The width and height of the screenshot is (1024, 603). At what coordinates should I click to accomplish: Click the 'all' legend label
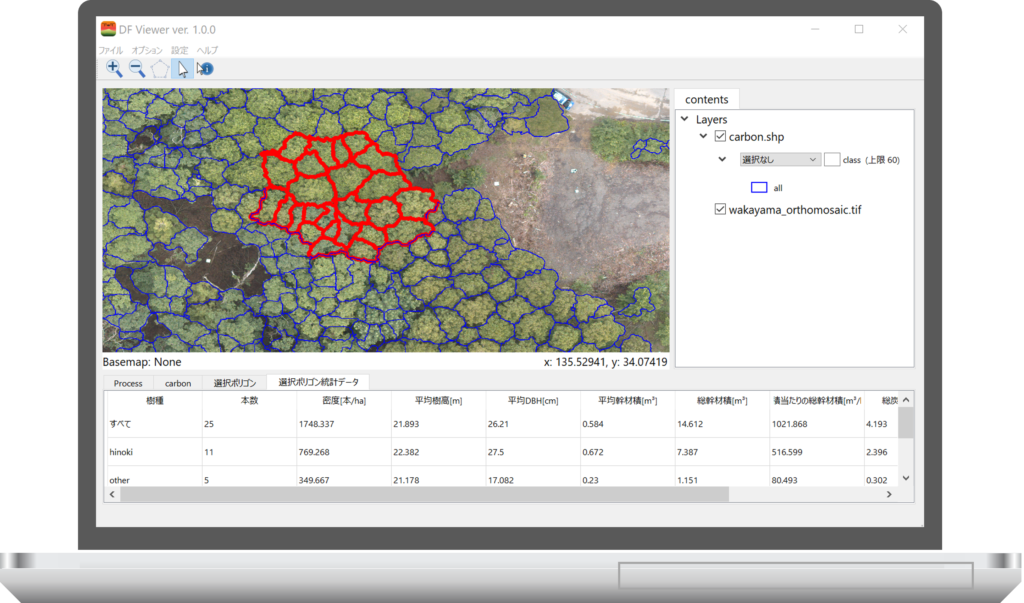click(x=778, y=188)
